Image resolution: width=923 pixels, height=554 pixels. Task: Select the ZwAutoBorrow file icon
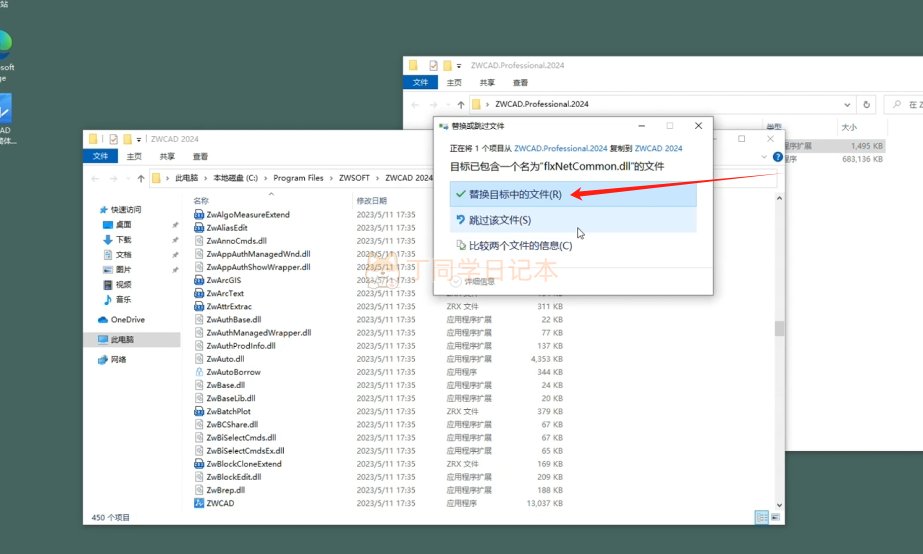(198, 372)
